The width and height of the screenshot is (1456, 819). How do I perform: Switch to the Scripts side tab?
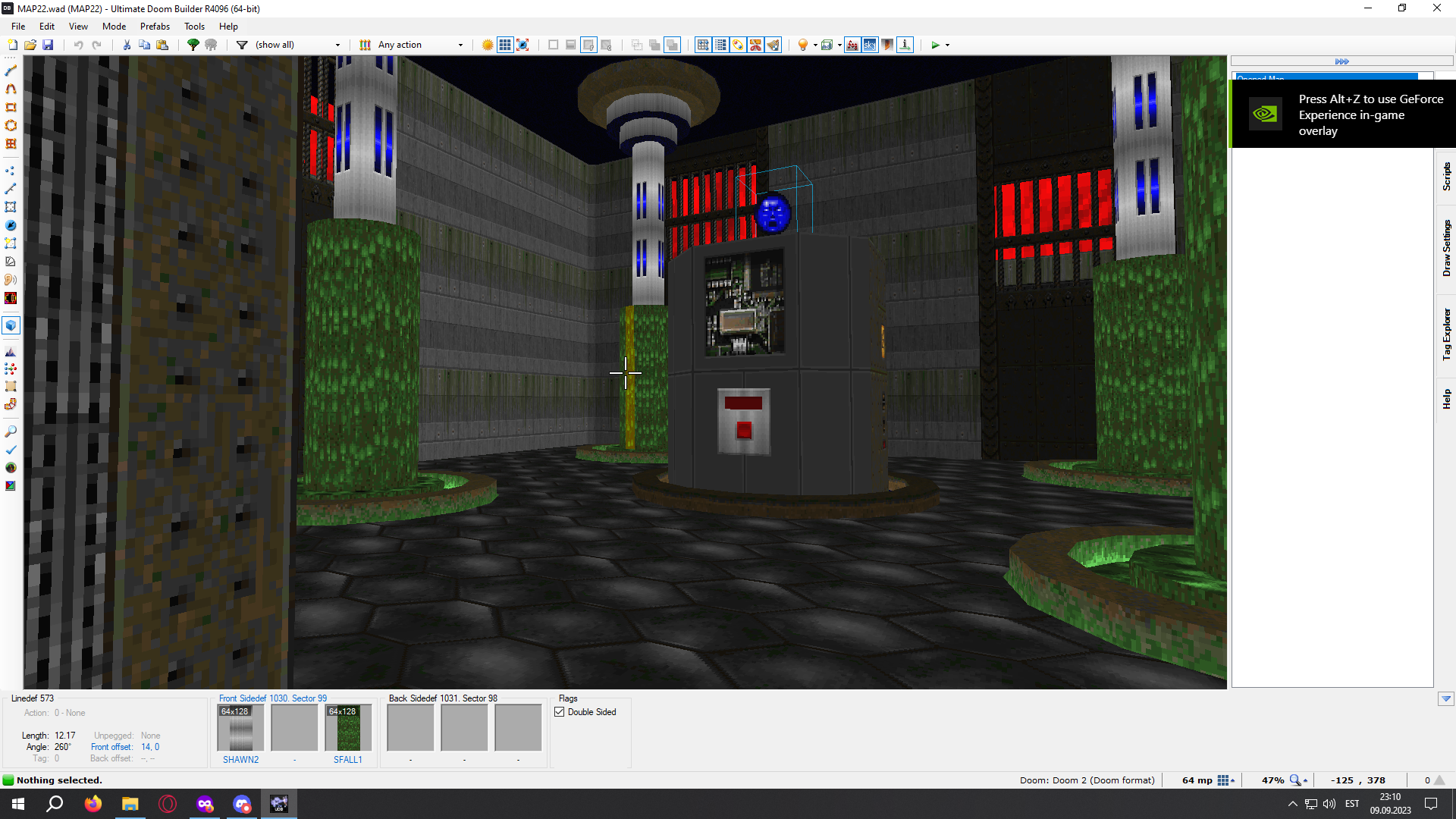tap(1446, 176)
